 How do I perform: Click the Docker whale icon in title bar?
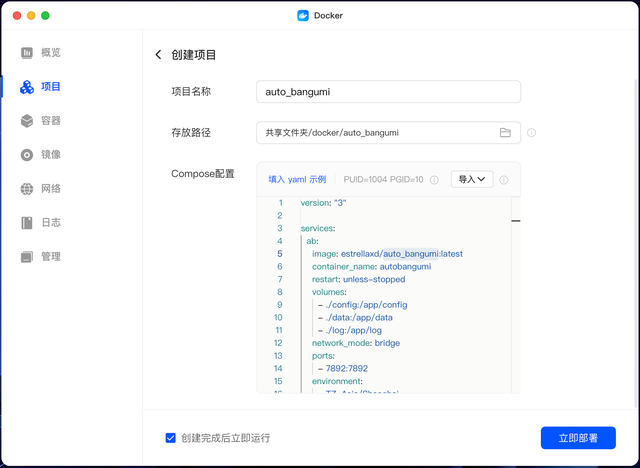click(x=303, y=16)
